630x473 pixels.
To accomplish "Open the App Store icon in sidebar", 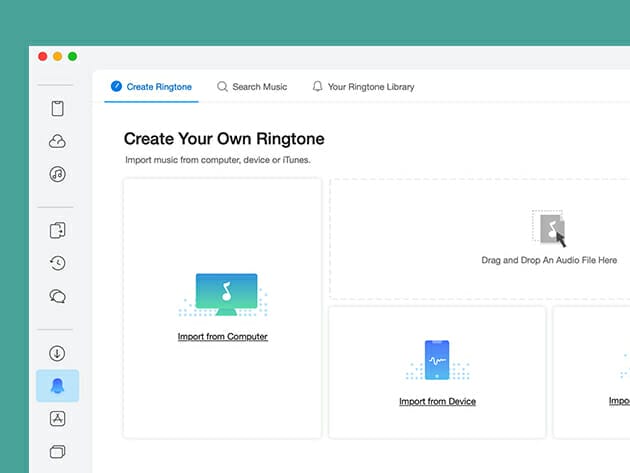I will point(57,419).
